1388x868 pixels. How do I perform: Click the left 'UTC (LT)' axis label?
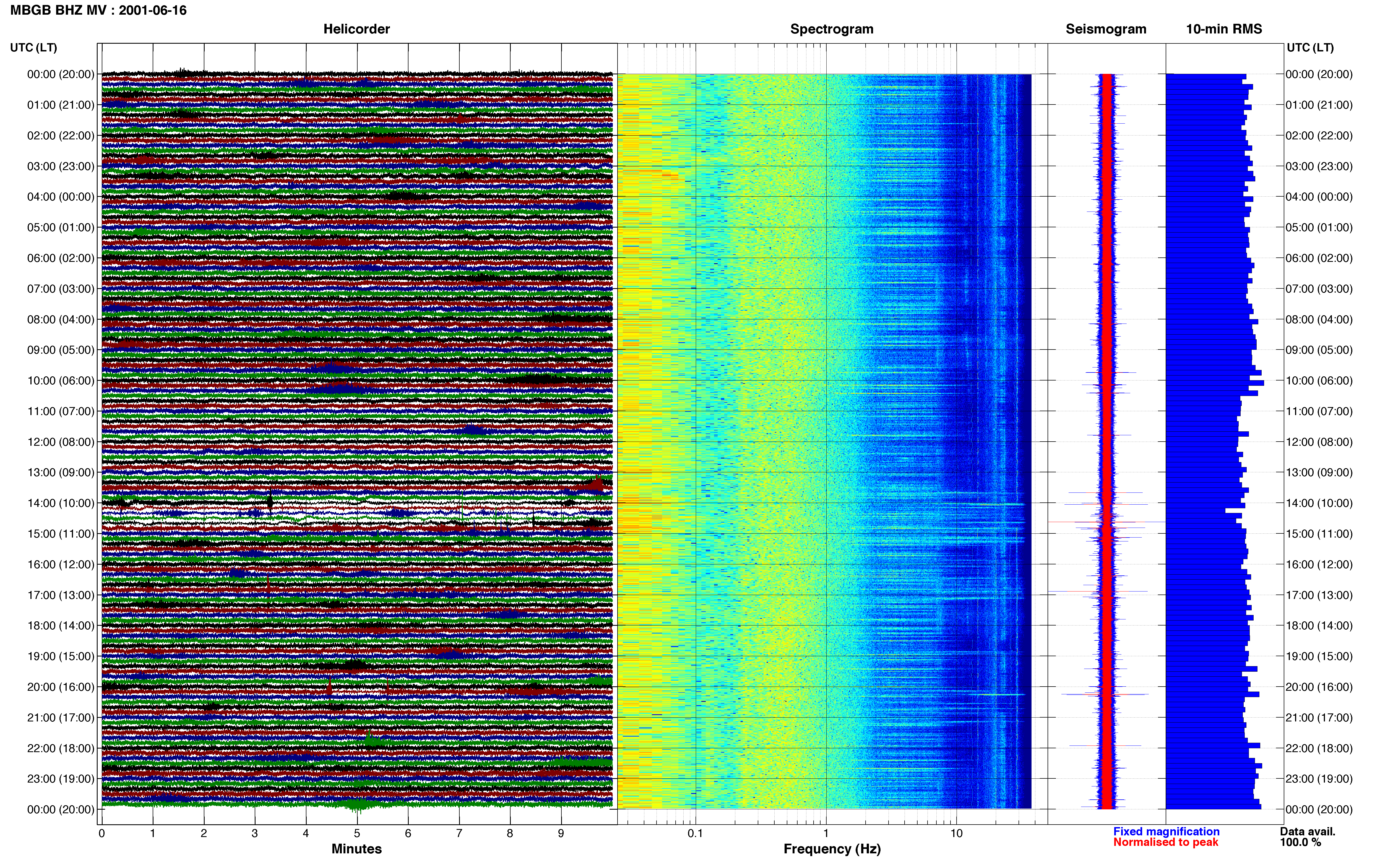(x=33, y=47)
